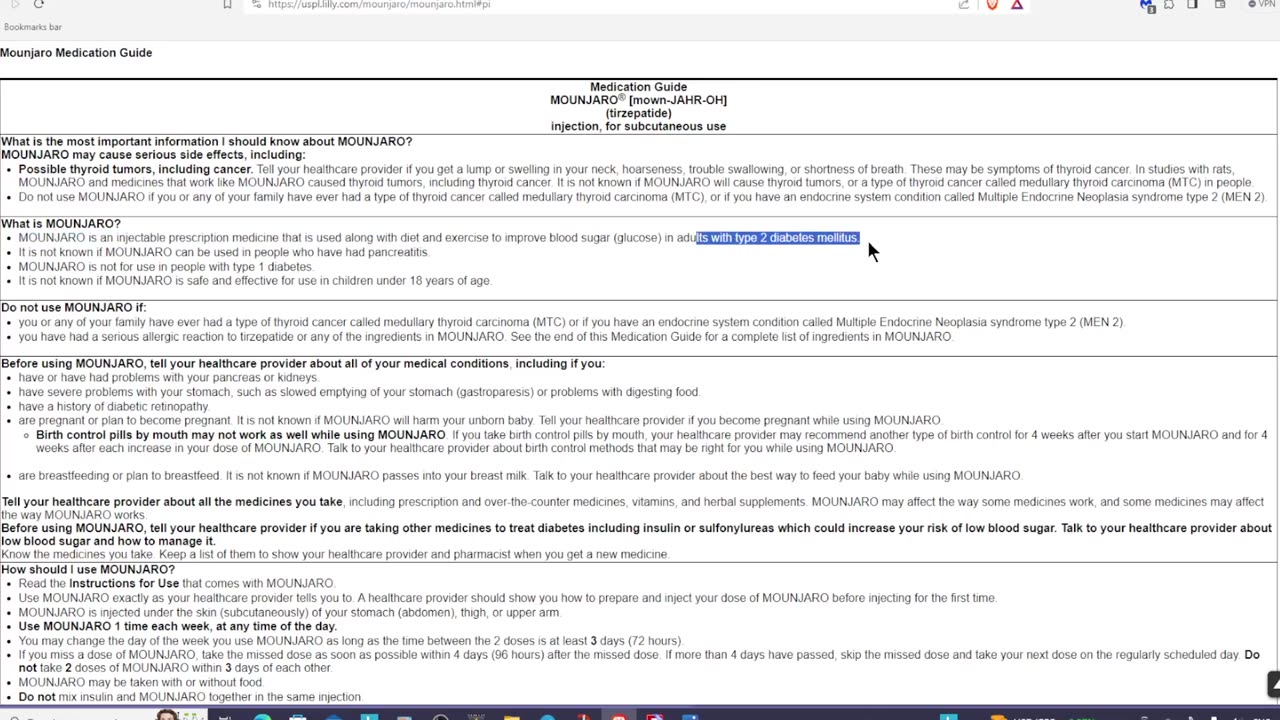The height and width of the screenshot is (720, 1280).
Task: Click the "What is MOUNJARO?" heading
Action: click(x=60, y=224)
